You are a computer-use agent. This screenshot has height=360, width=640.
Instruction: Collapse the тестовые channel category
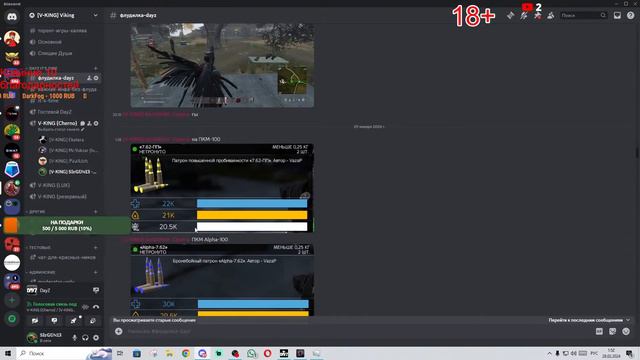tap(39, 247)
